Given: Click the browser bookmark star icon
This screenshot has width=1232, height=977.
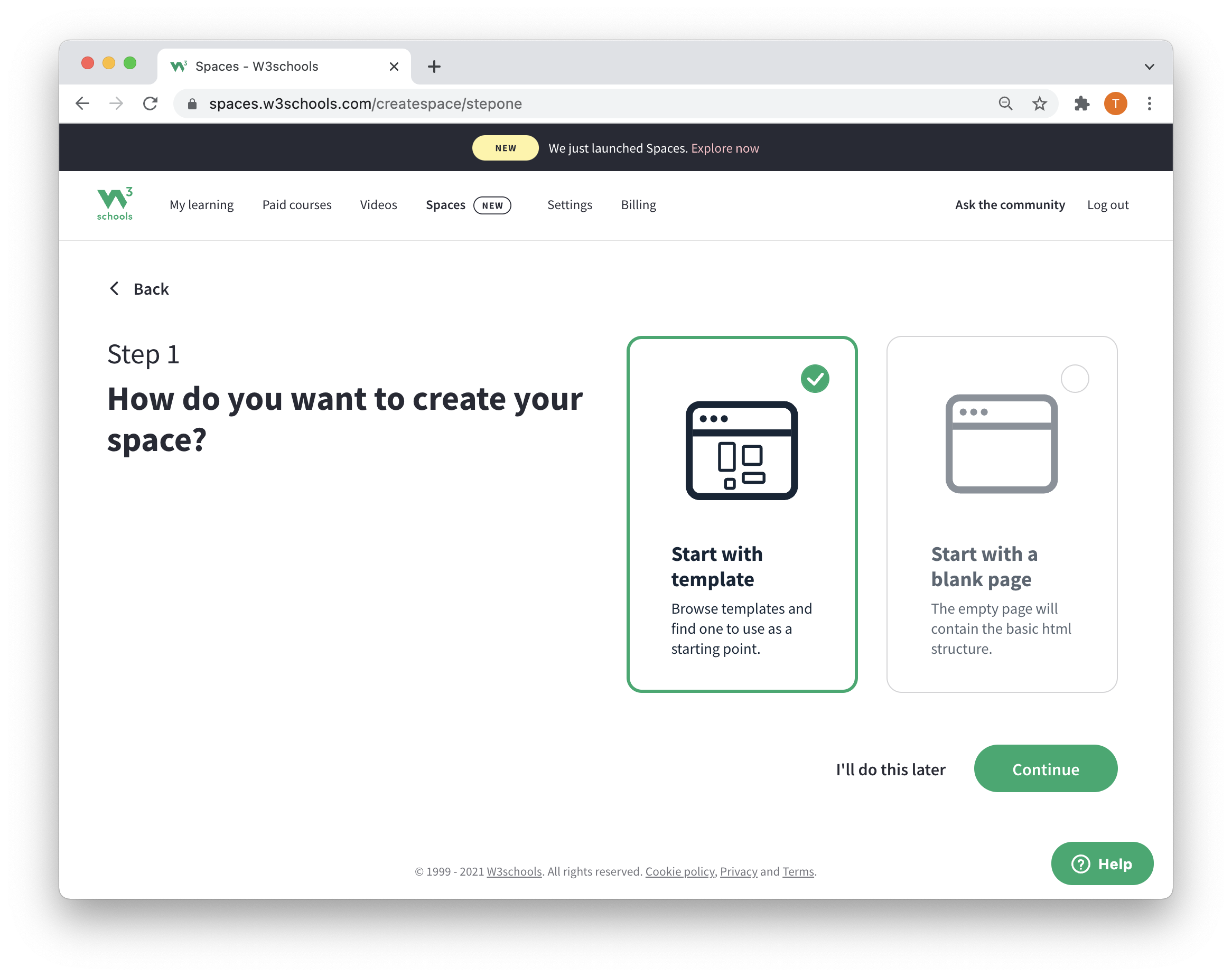Looking at the screenshot, I should (1040, 104).
